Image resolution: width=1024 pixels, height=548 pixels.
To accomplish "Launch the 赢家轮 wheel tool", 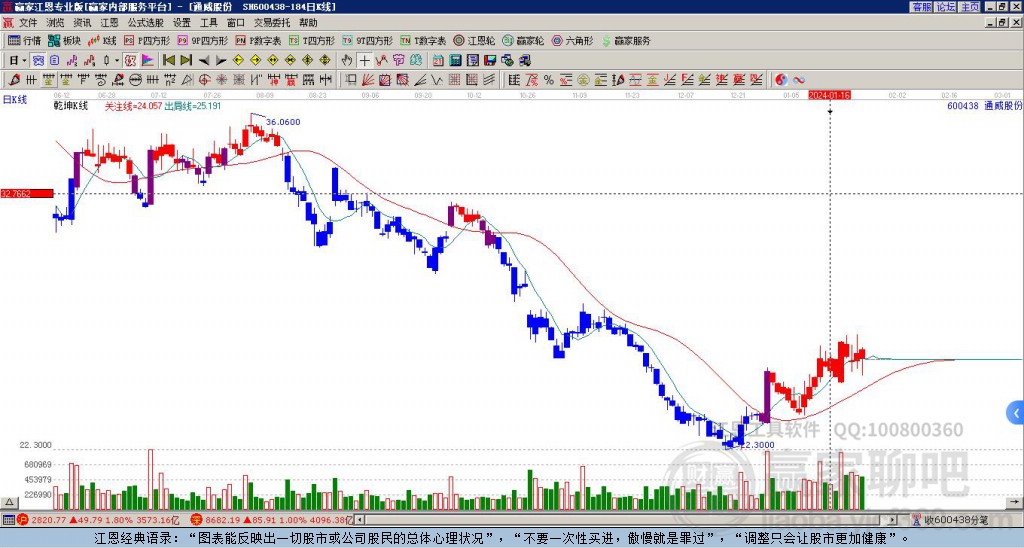I will tap(523, 40).
